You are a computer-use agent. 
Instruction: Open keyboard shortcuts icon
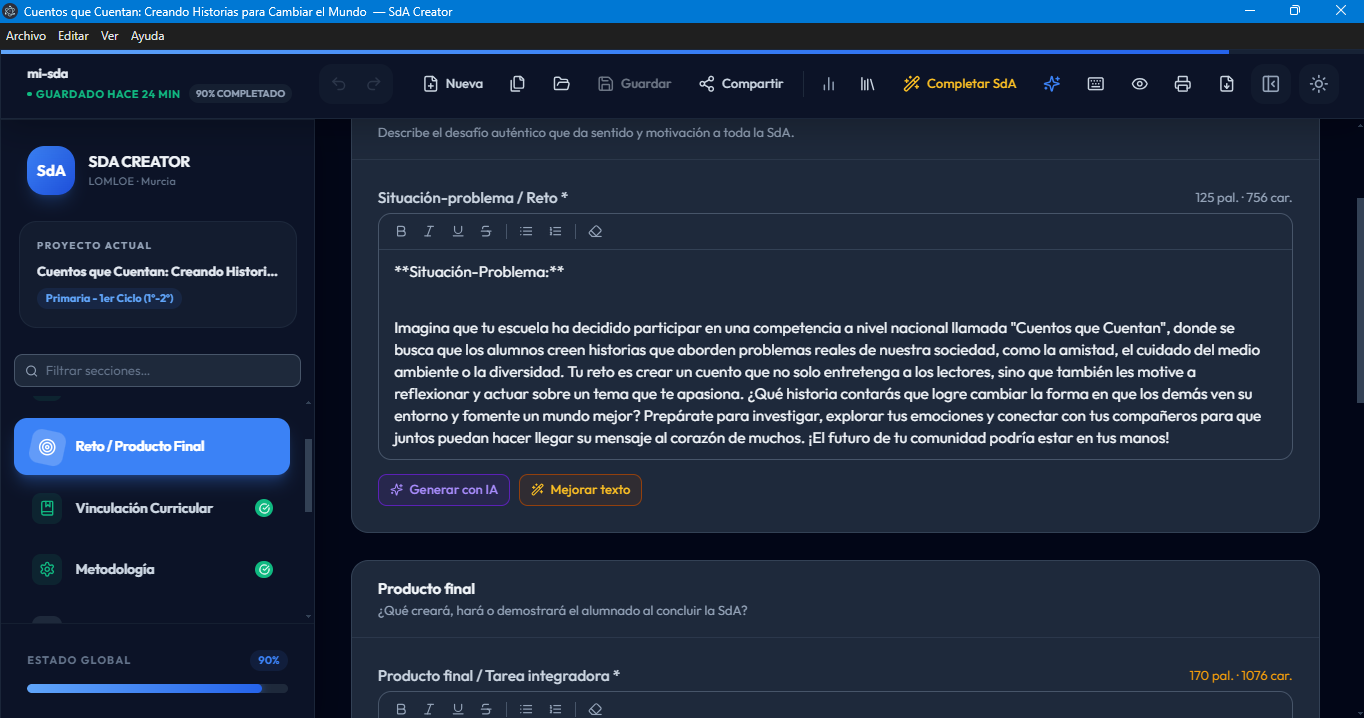point(1095,84)
